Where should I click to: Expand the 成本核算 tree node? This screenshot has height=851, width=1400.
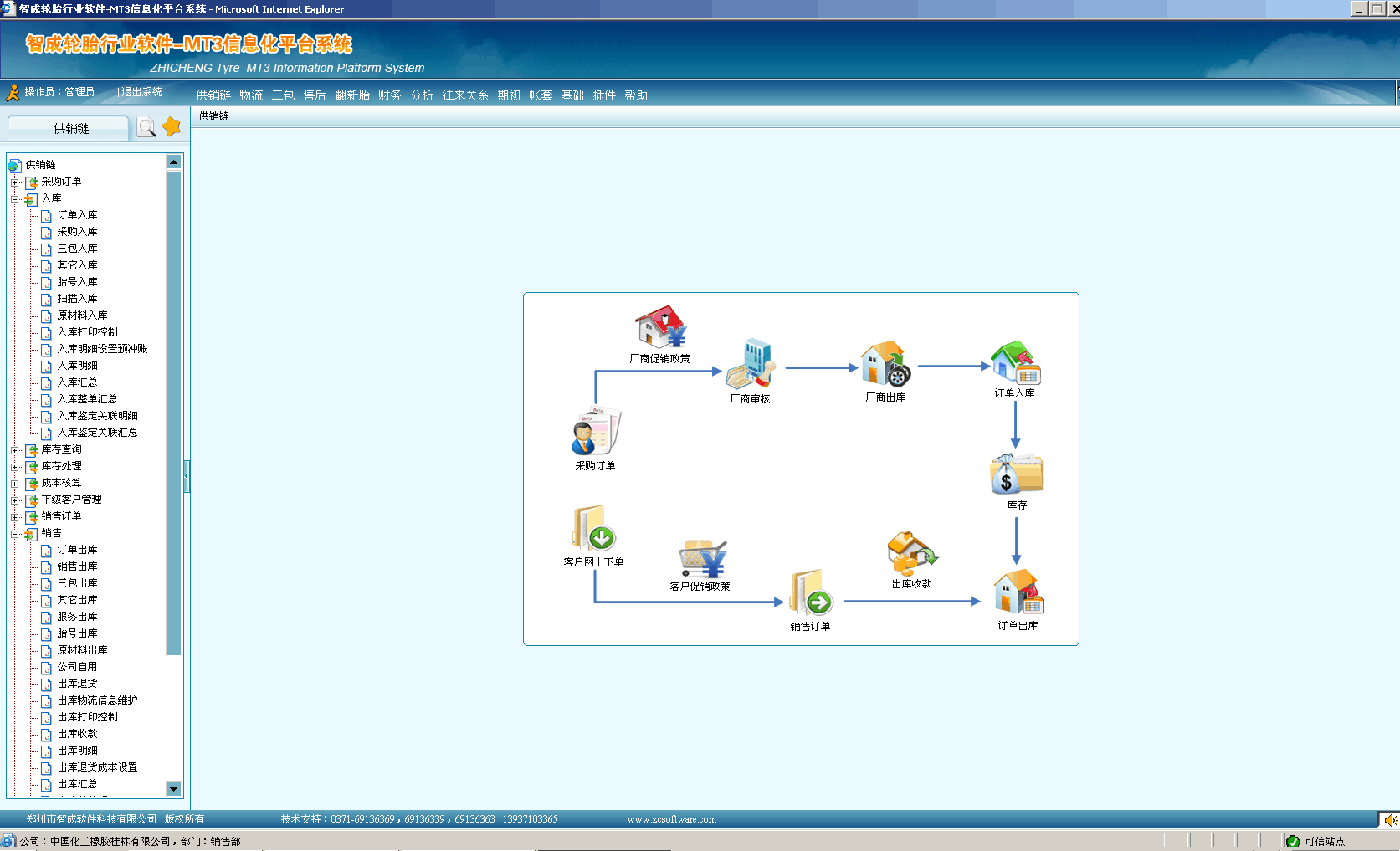coord(15,484)
